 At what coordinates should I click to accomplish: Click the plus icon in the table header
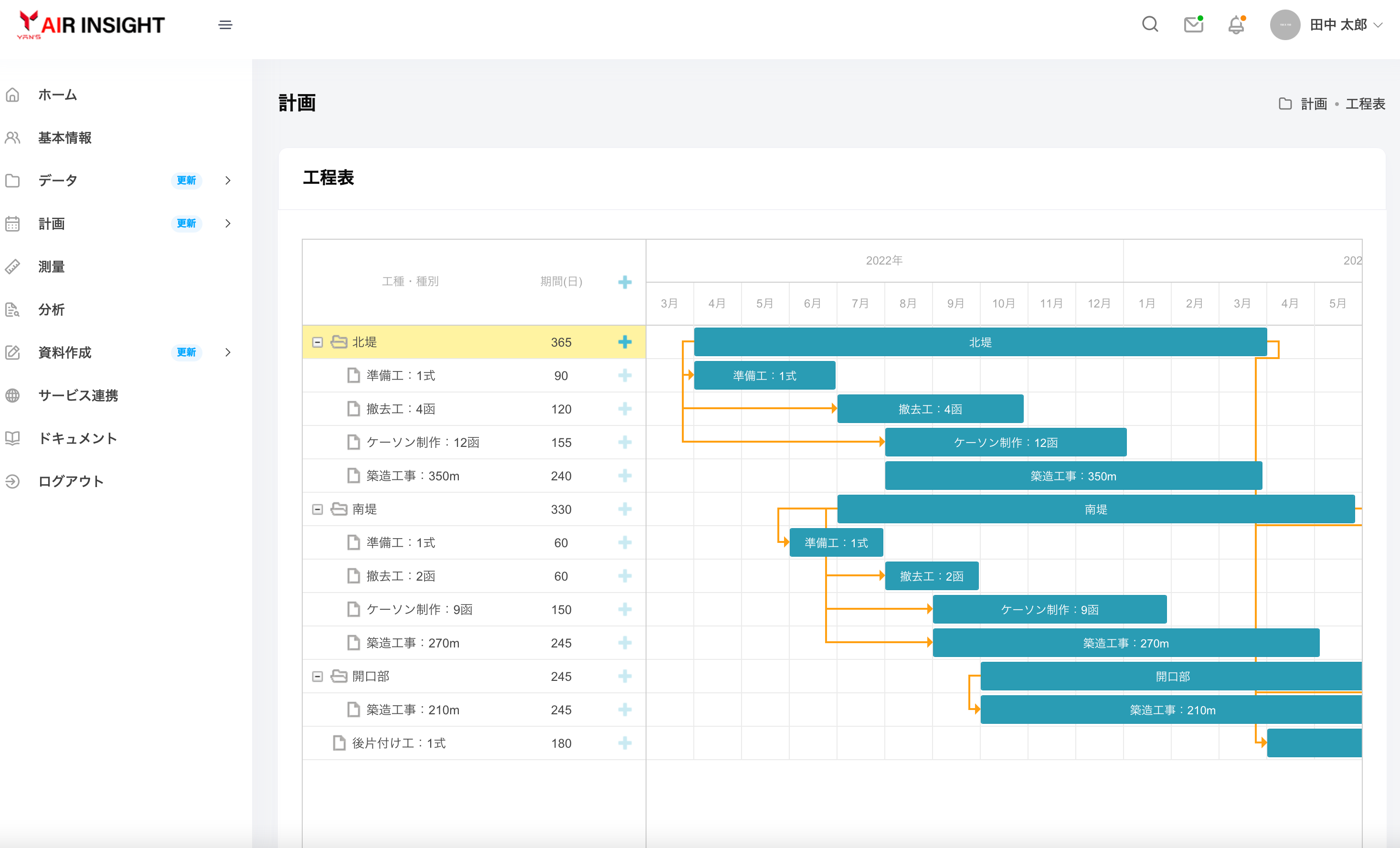point(625,282)
